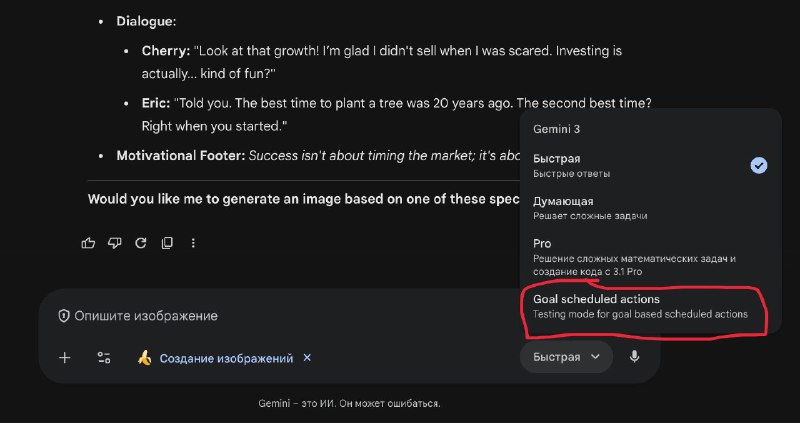Screen dimensions: 800x423
Task: Click the thumbs down icon
Action: (114, 243)
